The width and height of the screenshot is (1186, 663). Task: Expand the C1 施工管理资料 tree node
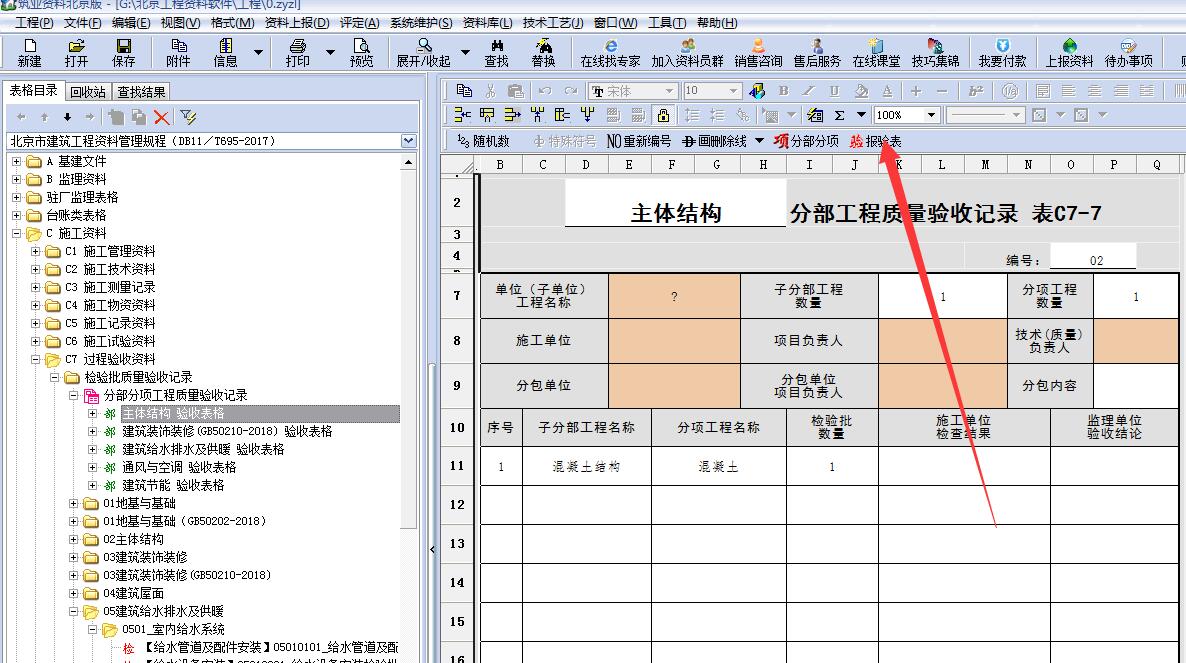tap(36, 251)
